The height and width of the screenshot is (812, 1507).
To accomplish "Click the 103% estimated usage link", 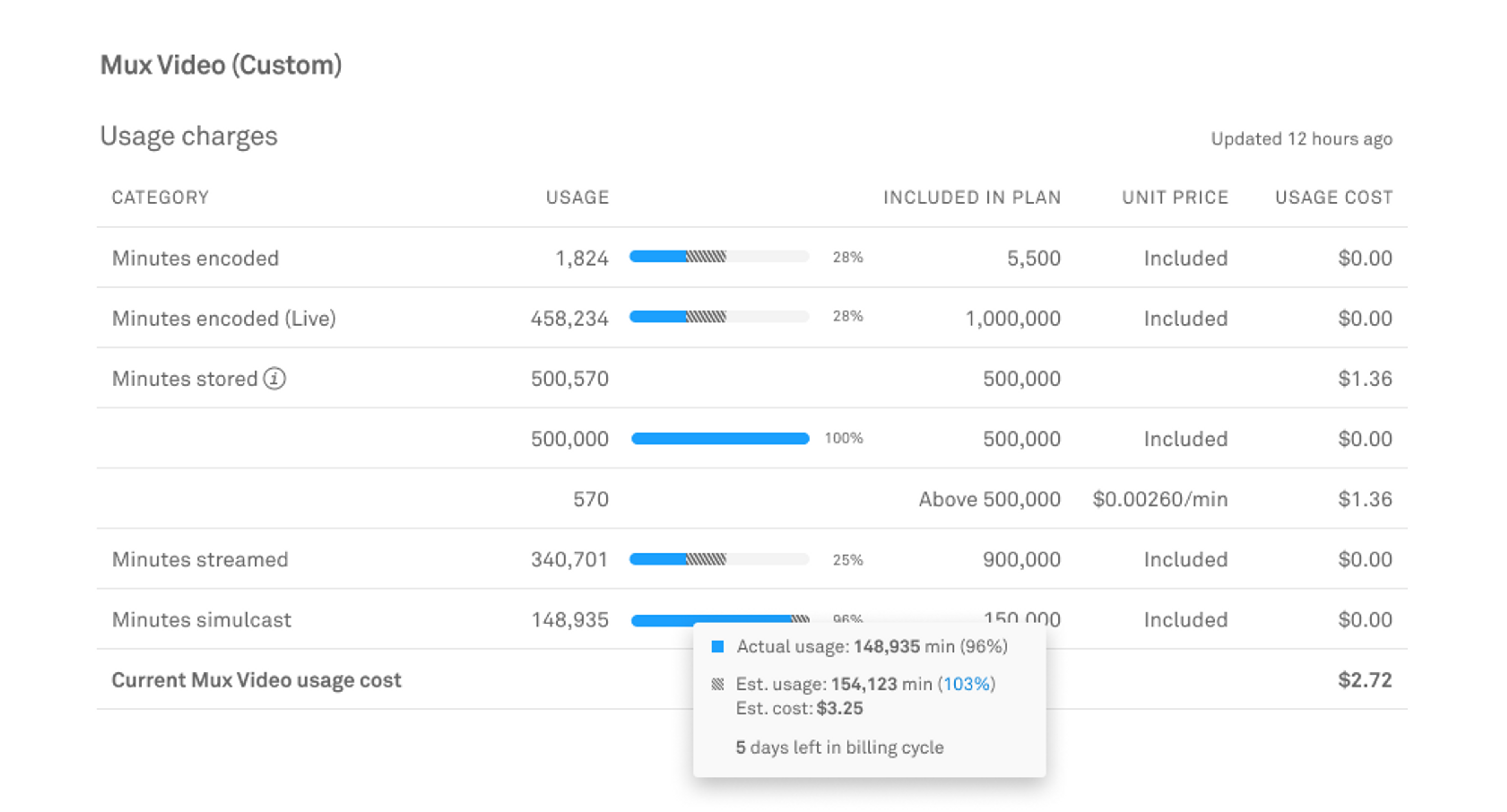I will coord(967,683).
